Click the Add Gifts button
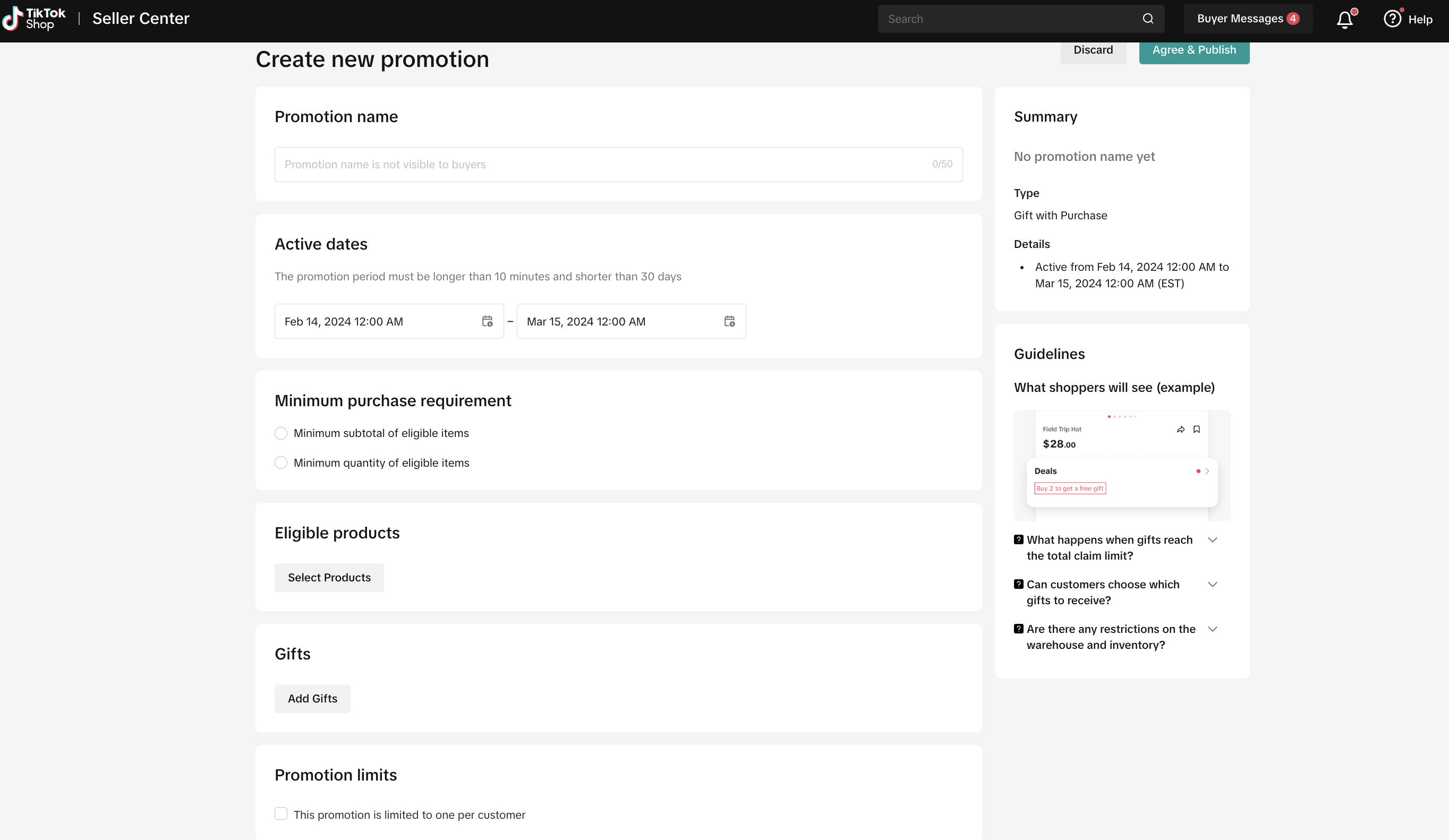This screenshot has width=1449, height=840. (312, 699)
